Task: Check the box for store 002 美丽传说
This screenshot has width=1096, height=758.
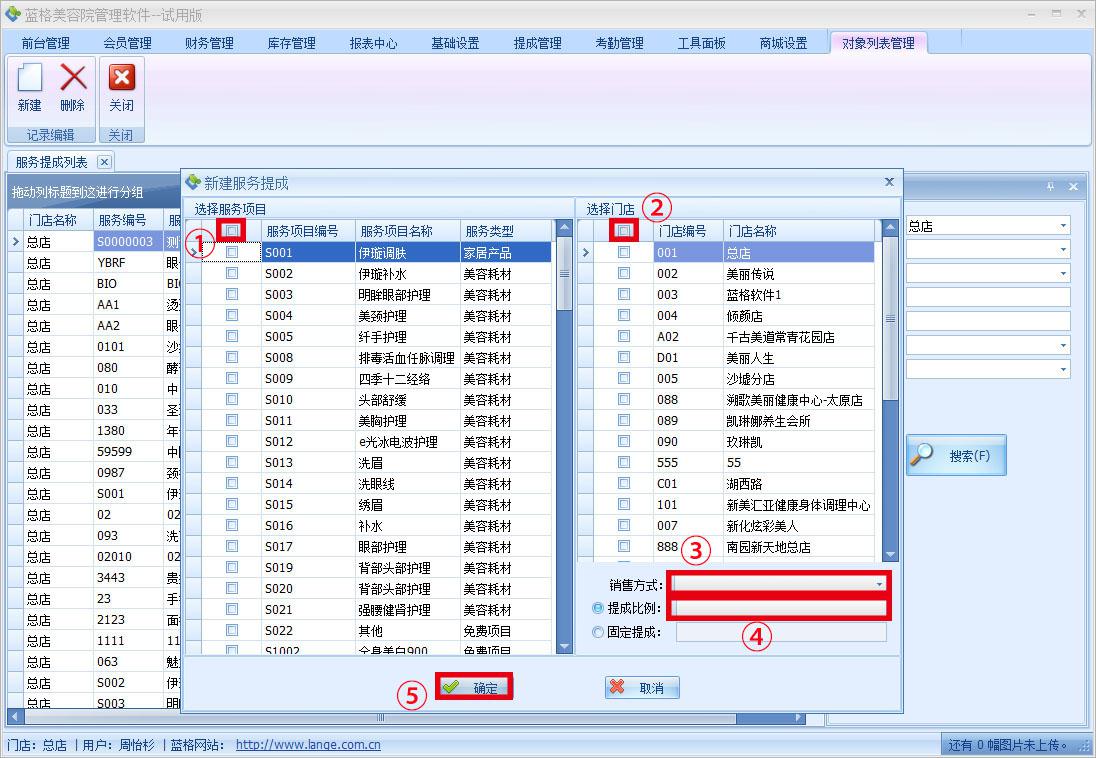Action: (x=624, y=273)
